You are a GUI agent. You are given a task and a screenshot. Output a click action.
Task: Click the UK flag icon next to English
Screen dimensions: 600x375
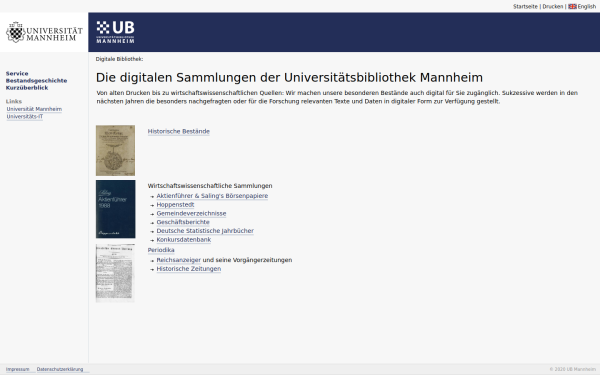tap(572, 7)
